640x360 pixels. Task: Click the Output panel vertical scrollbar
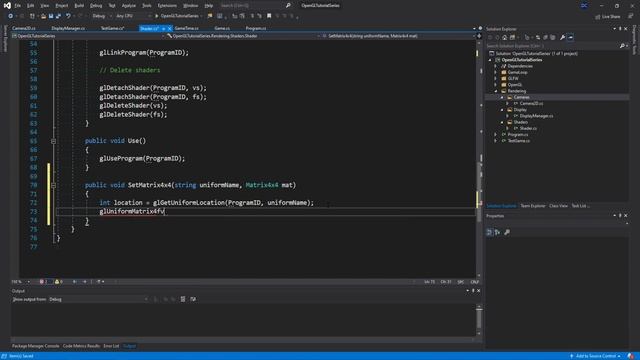(x=479, y=320)
